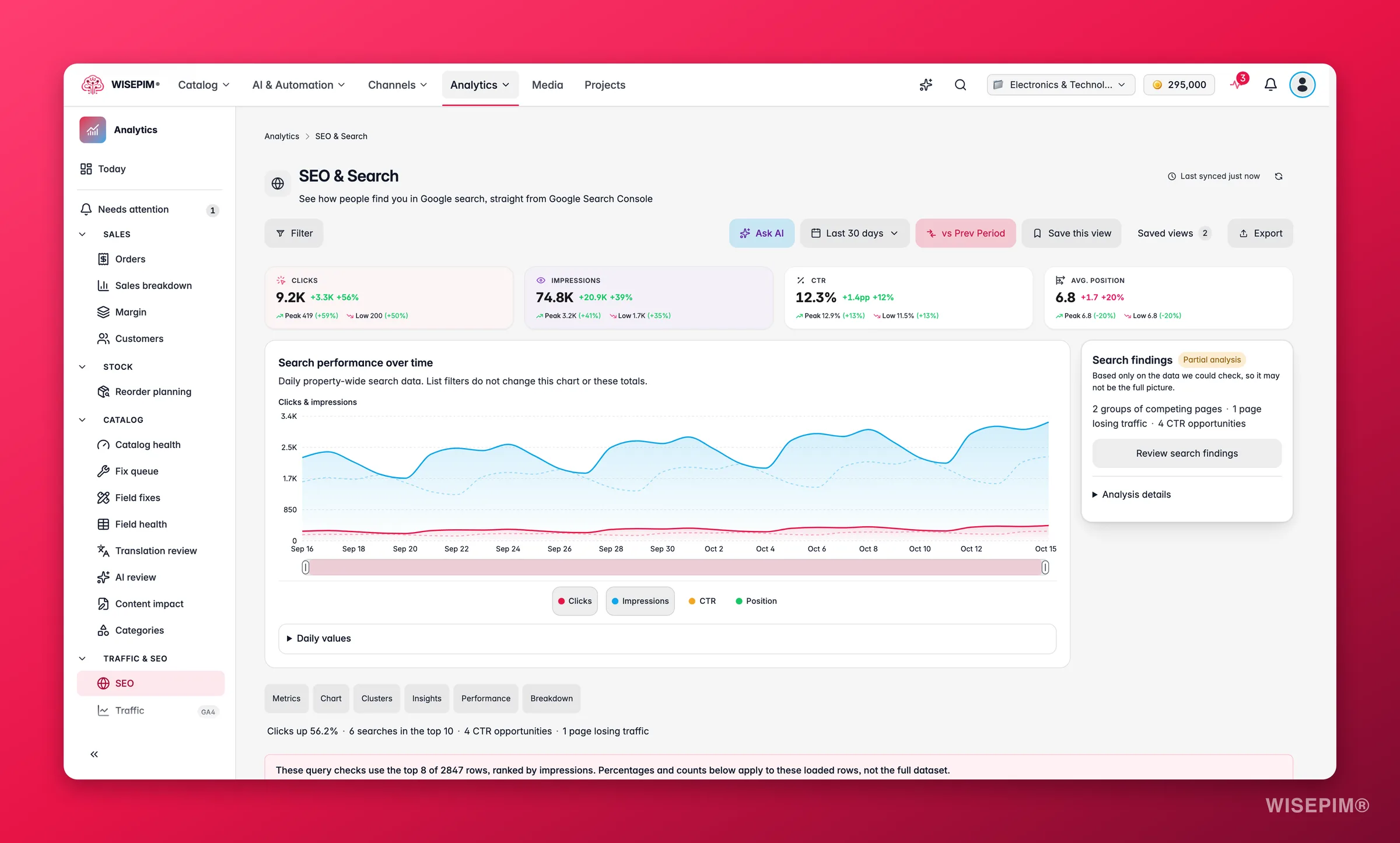This screenshot has width=1400, height=843.
Task: Switch to the Insights tab
Action: click(426, 698)
